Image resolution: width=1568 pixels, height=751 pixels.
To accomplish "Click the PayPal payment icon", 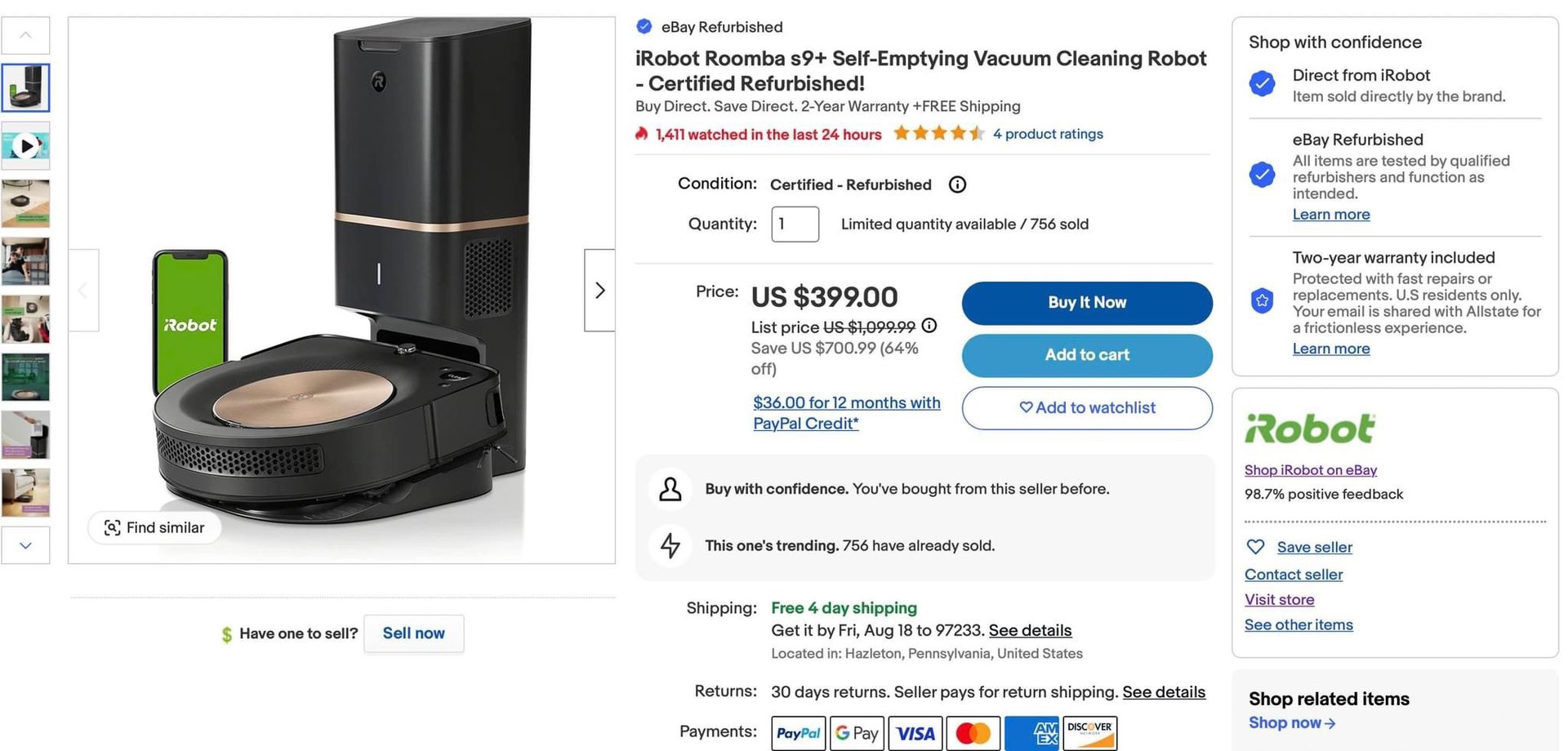I will pyautogui.click(x=798, y=733).
